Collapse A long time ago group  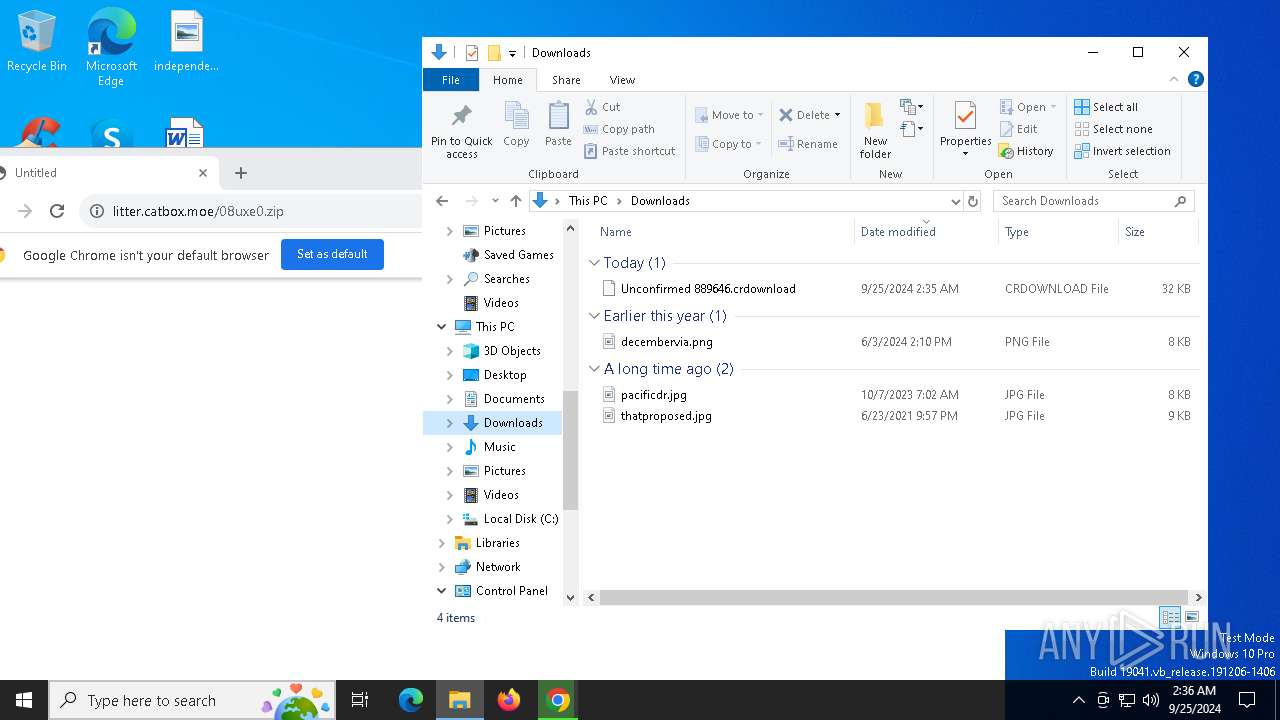point(594,369)
